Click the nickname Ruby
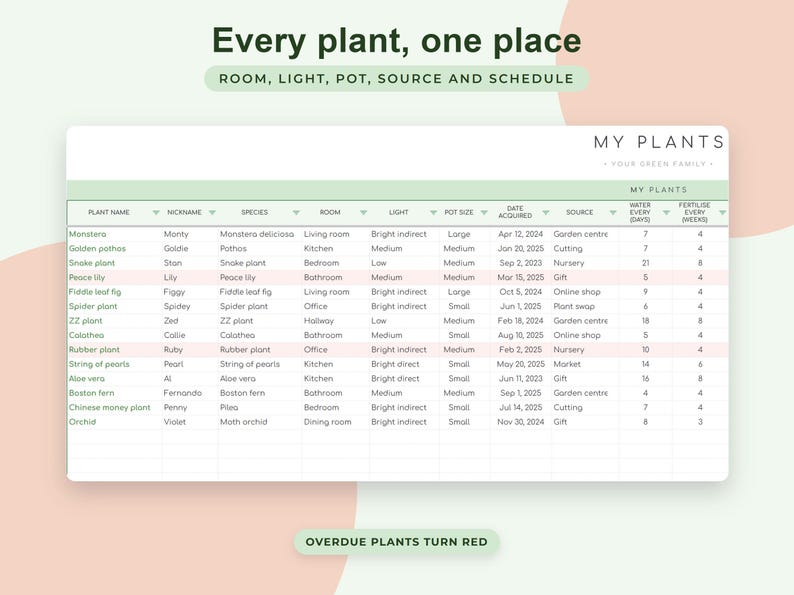This screenshot has width=794, height=595. pos(173,349)
